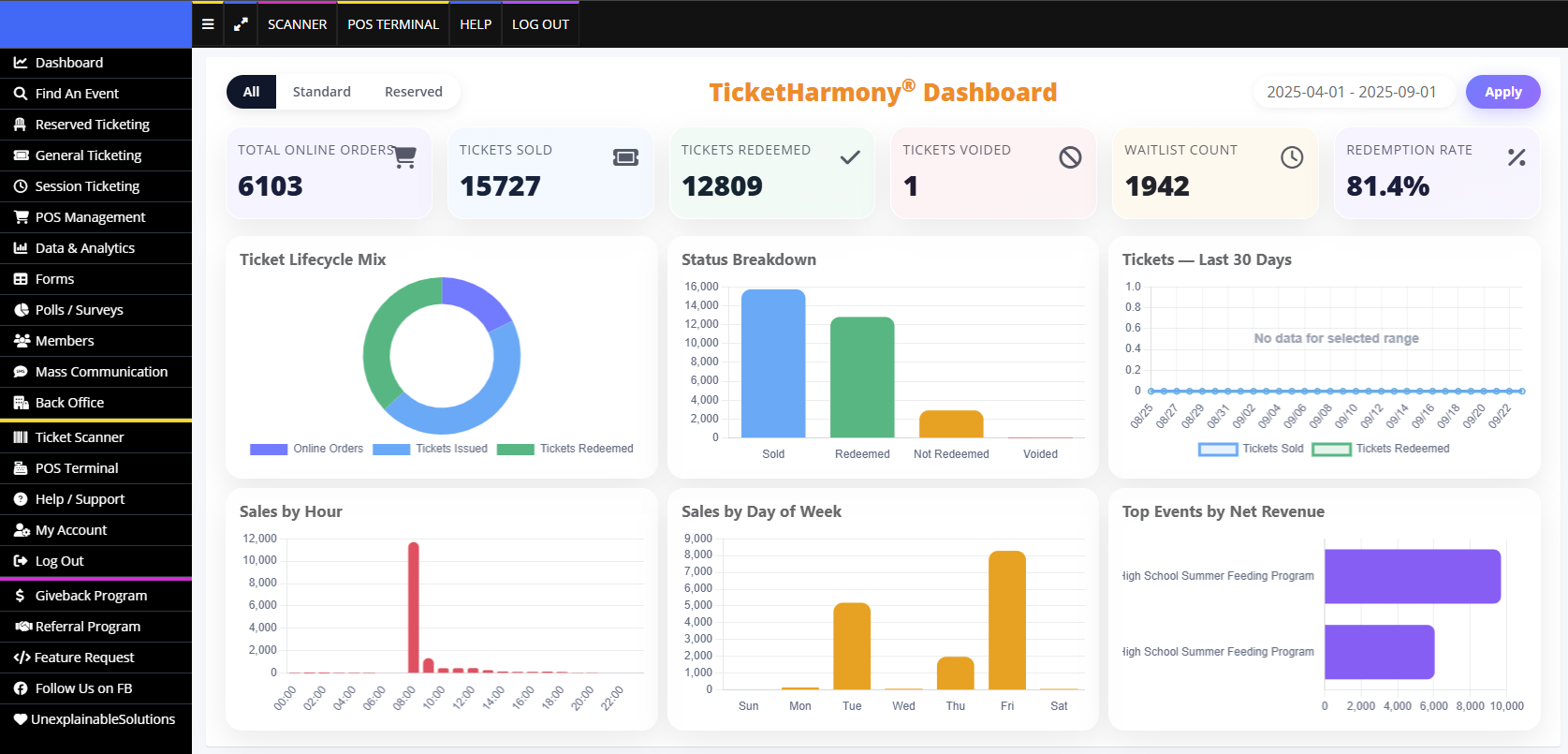Open the date range picker field
1568x754 pixels.
tap(1351, 92)
